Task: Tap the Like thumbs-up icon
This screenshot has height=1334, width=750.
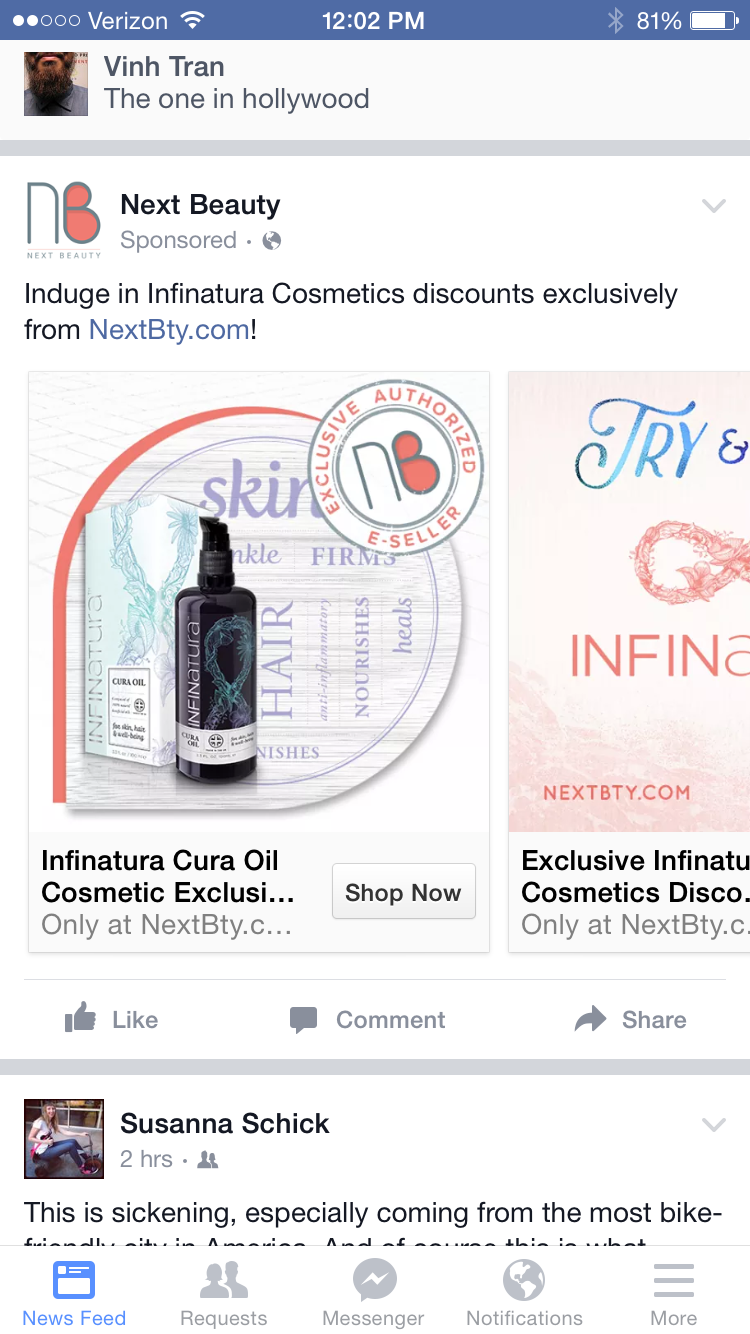Action: (x=81, y=1019)
